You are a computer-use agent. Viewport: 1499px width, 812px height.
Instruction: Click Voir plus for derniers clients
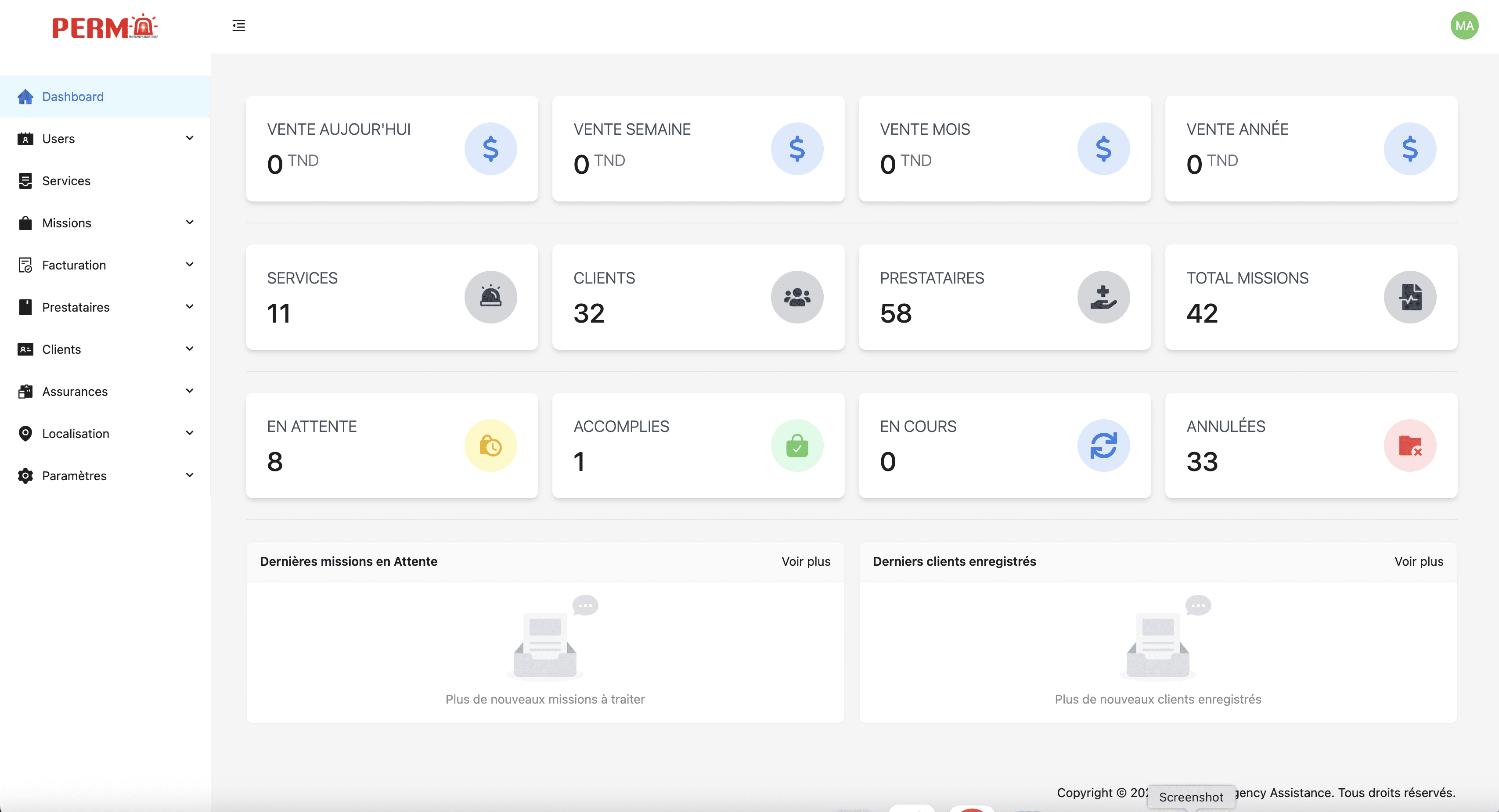point(1418,561)
